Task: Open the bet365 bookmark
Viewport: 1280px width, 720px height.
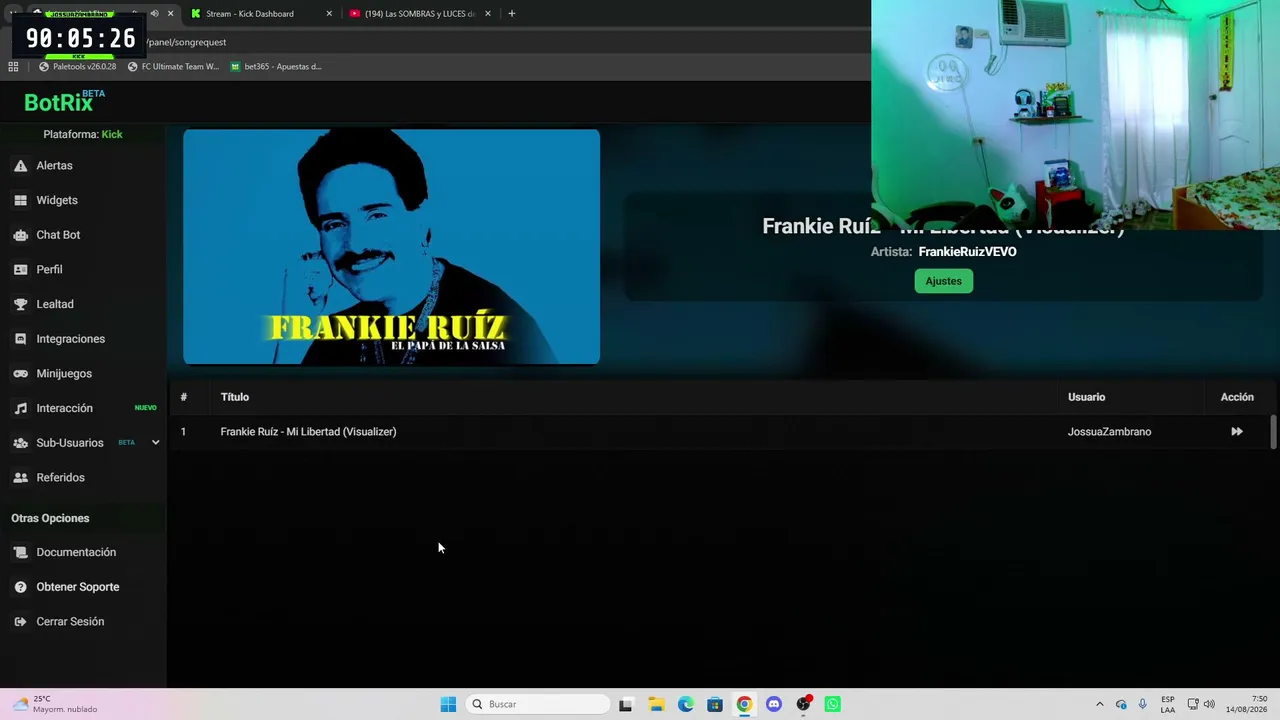Action: pyautogui.click(x=276, y=67)
